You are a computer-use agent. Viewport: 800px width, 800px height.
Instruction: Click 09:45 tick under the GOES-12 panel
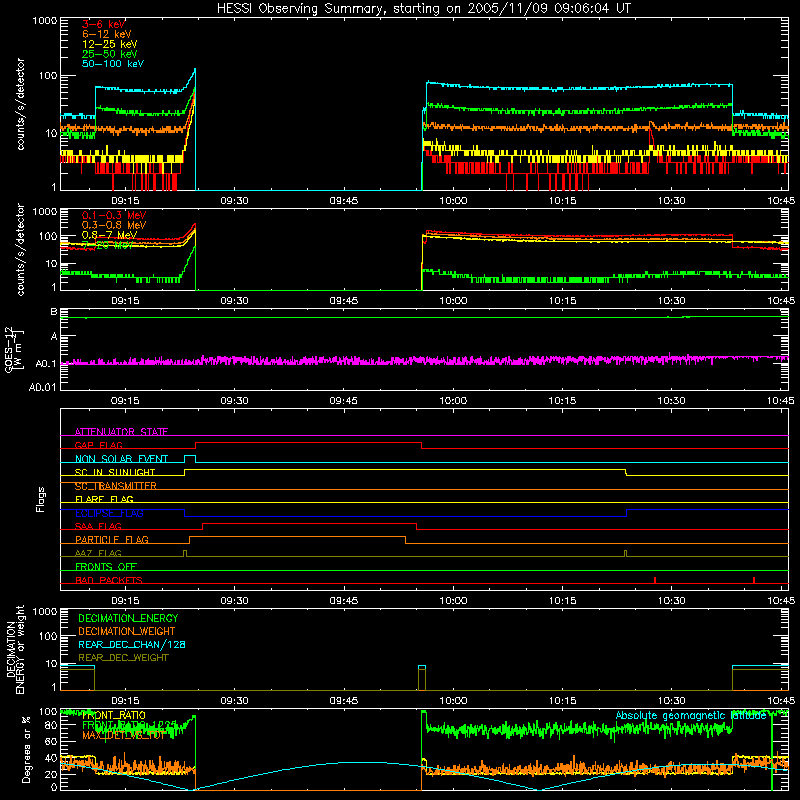(x=343, y=401)
